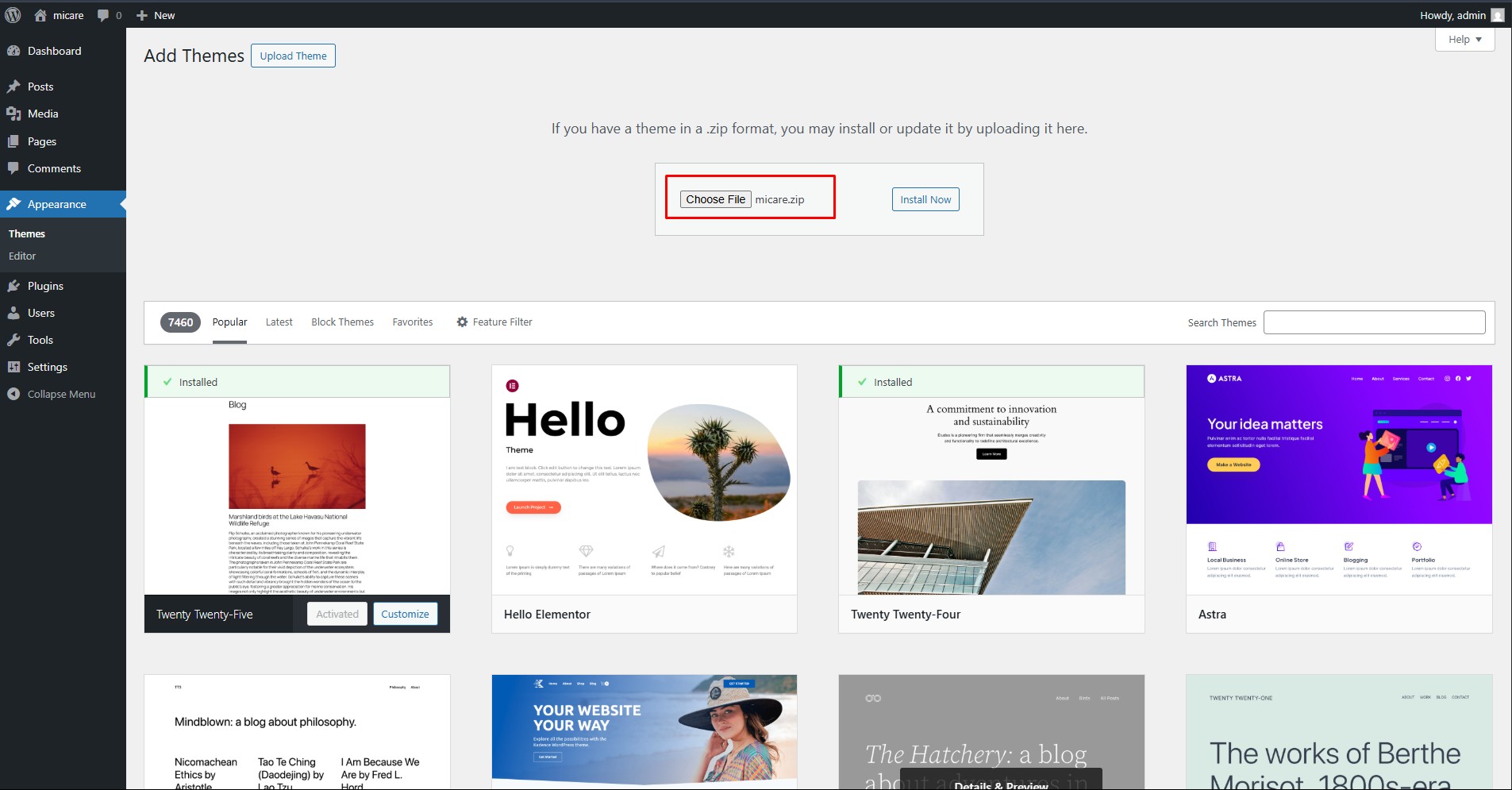Open the Twenty Twenty-One theme thumbnail
This screenshot has width=1512, height=790.
[1339, 732]
